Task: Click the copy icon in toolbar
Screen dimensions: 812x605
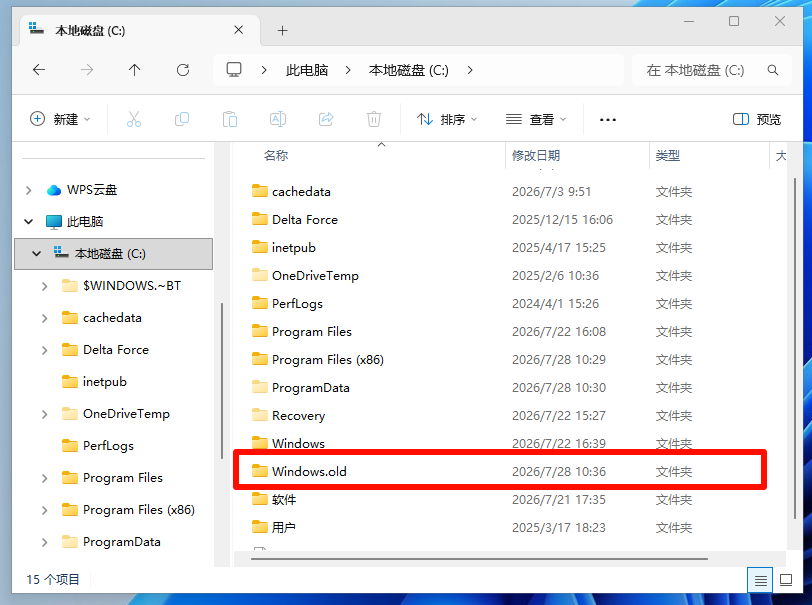Action: coord(182,120)
